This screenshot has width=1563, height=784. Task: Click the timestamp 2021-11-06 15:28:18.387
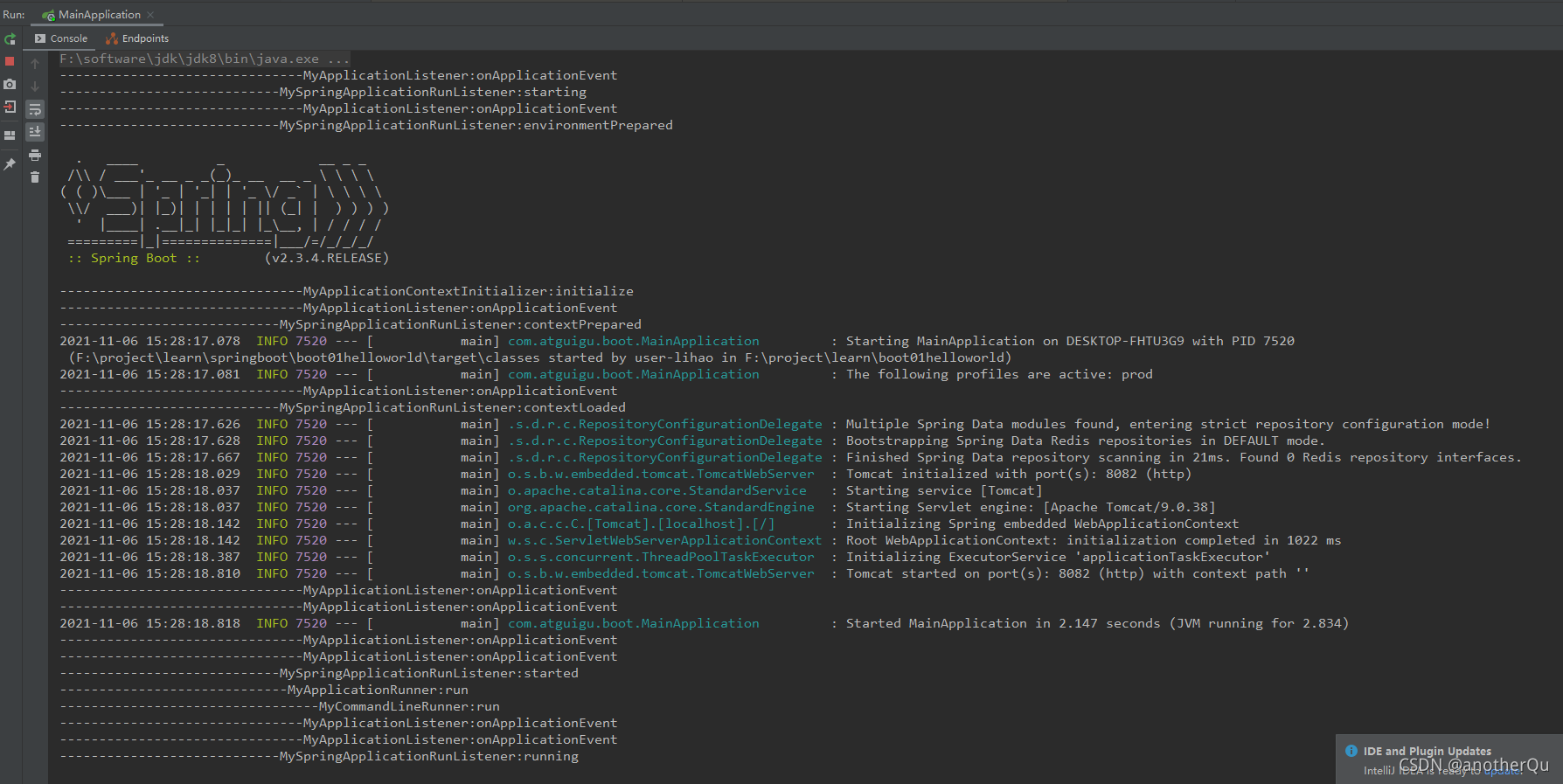pos(149,557)
